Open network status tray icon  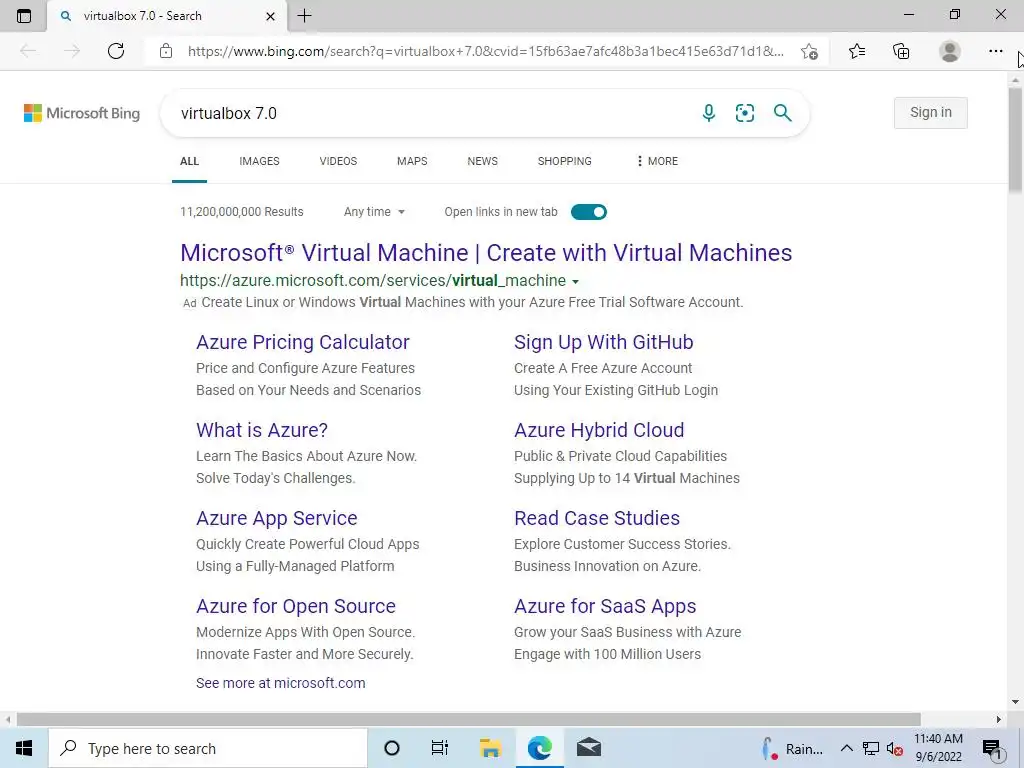click(x=871, y=748)
